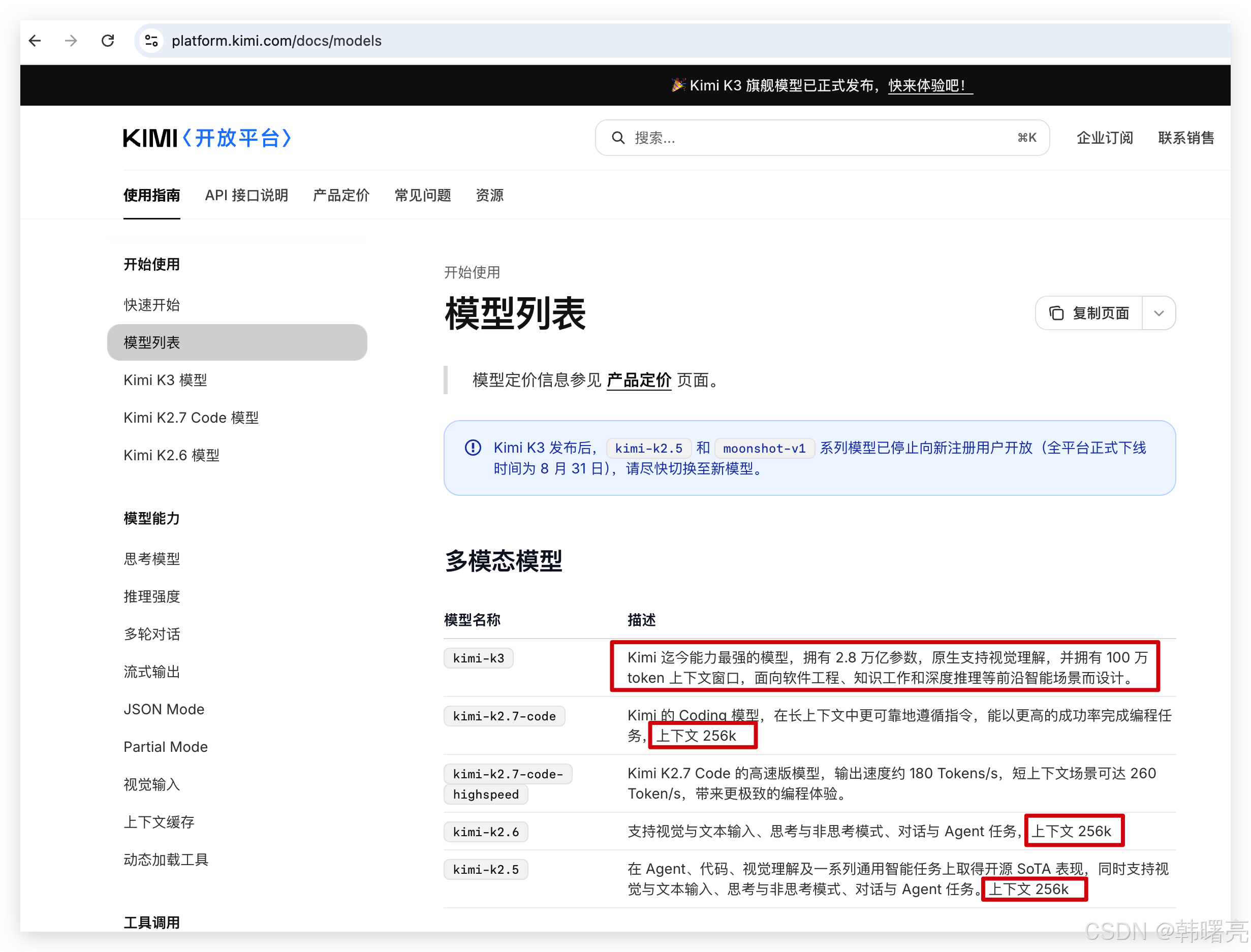Switch to the 常见问题 tab
Image resolution: width=1251 pixels, height=952 pixels.
click(423, 196)
